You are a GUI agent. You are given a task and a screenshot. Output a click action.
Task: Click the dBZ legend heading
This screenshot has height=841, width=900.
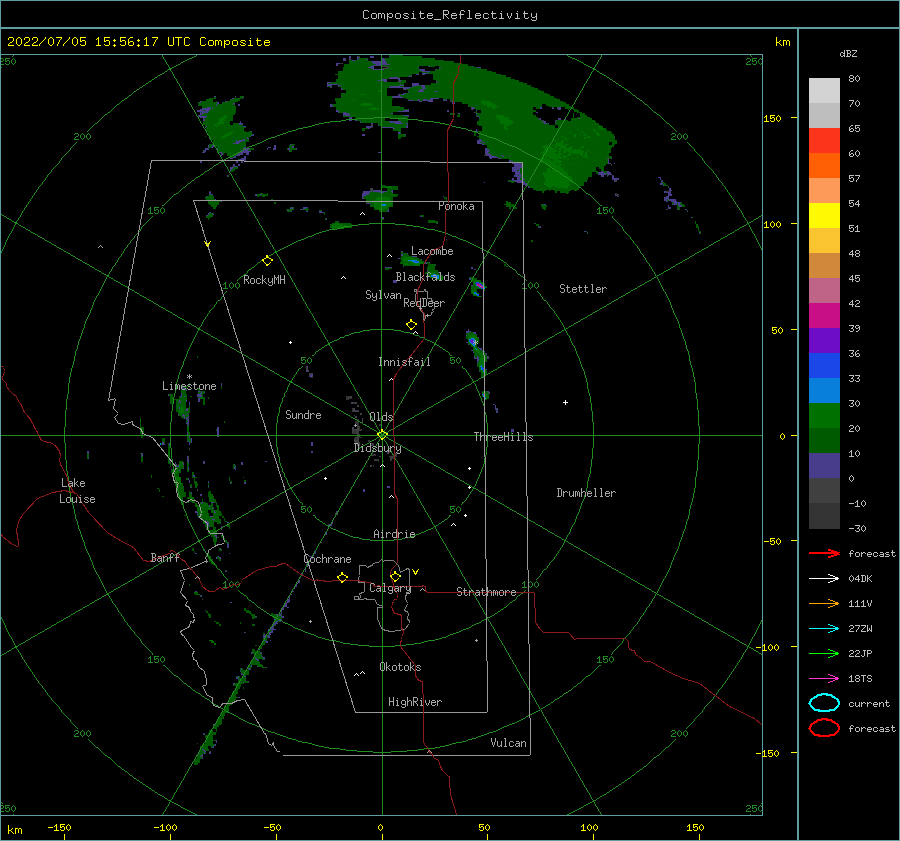[x=848, y=53]
